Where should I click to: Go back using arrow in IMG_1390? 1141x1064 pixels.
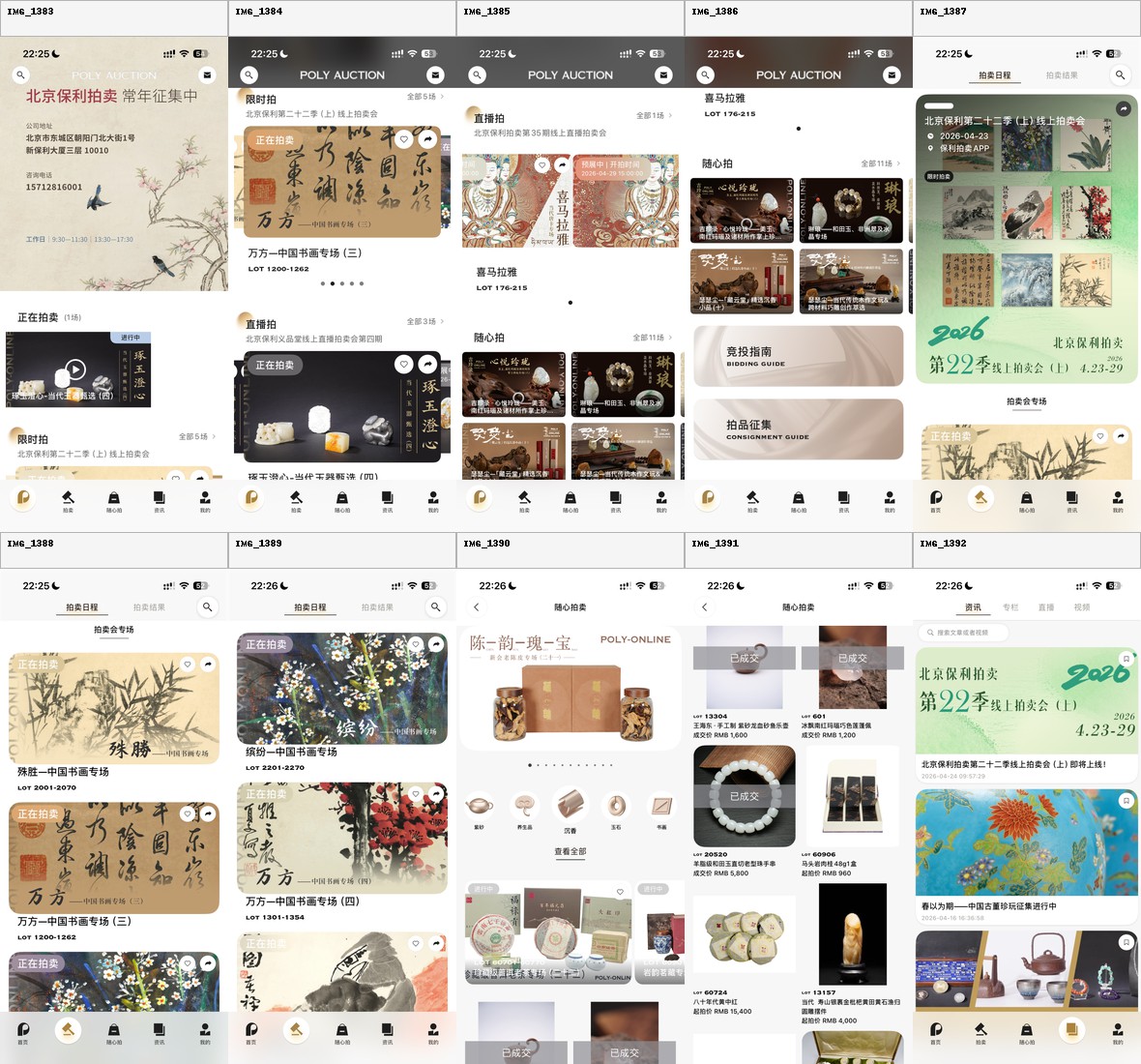pyautogui.click(x=476, y=607)
